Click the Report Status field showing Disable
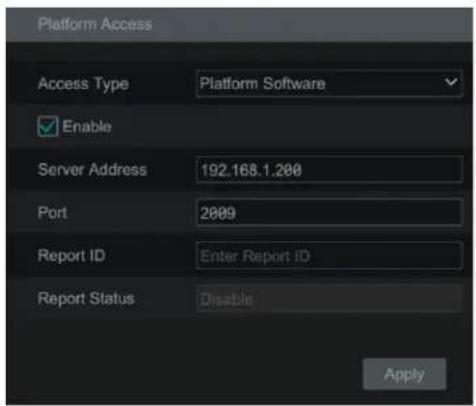The height and width of the screenshot is (406, 476). click(x=329, y=299)
